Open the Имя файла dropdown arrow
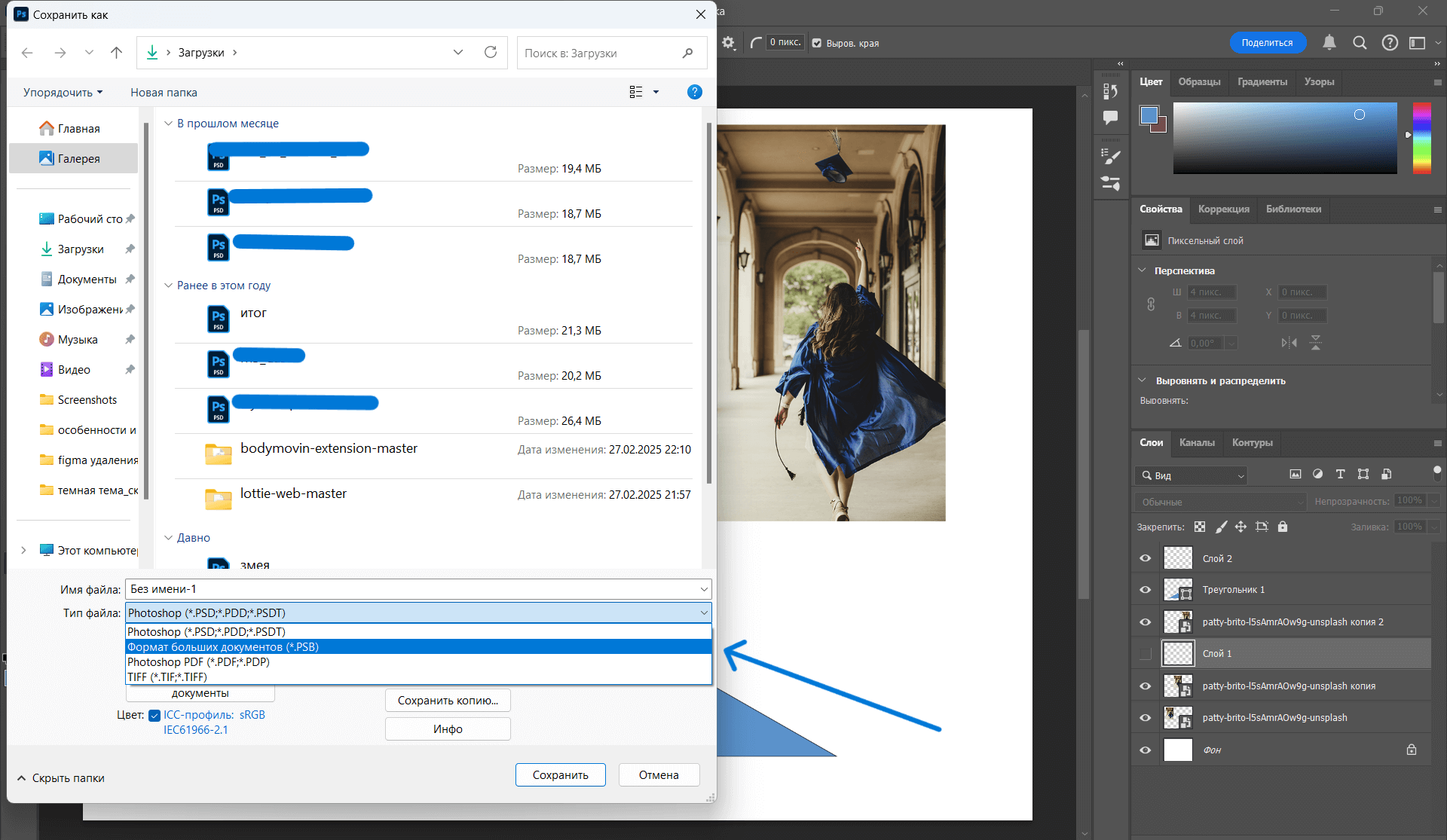 pos(704,589)
